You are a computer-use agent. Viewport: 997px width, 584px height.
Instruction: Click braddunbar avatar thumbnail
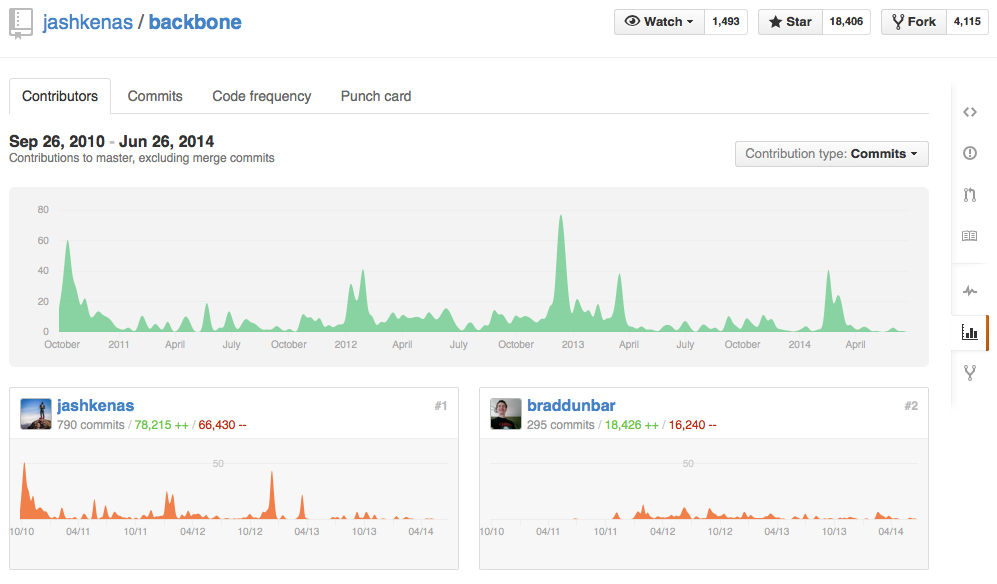(x=505, y=414)
